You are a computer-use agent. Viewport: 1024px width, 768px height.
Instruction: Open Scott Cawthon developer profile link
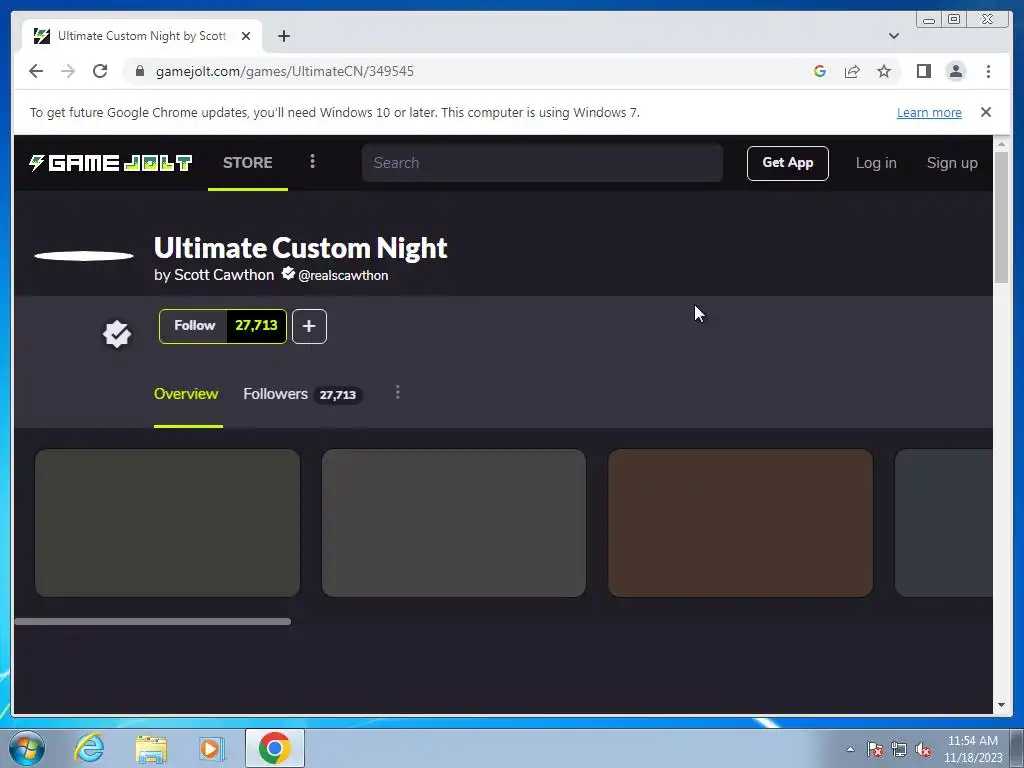tap(224, 275)
